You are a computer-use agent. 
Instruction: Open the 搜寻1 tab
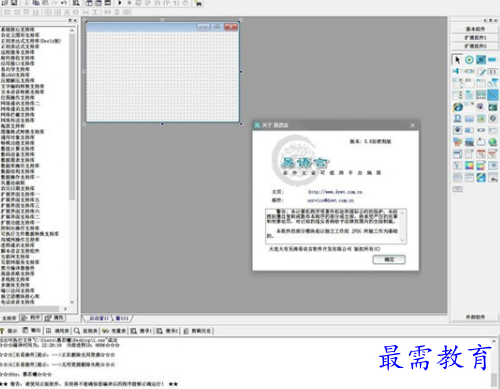[141, 331]
